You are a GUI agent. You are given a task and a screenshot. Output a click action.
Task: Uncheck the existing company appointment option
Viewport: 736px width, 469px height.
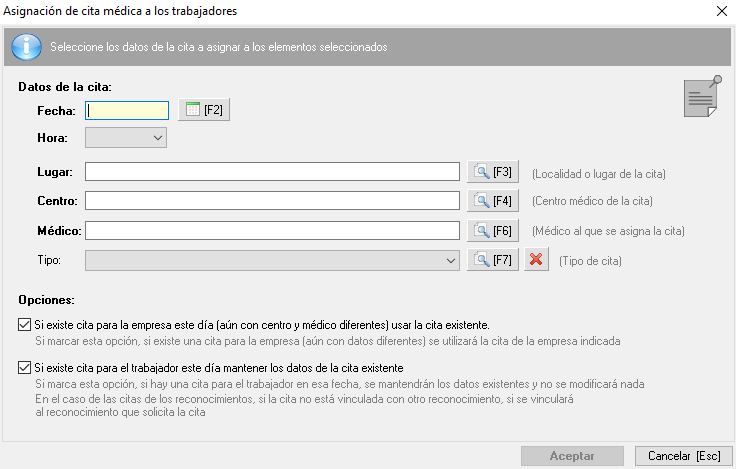click(x=24, y=324)
